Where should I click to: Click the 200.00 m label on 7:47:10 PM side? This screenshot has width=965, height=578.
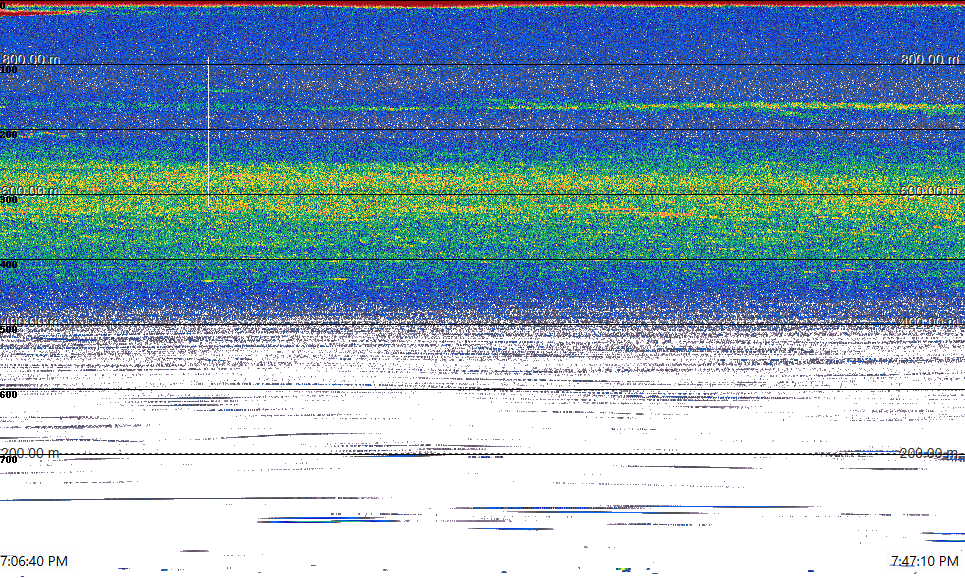(929, 453)
